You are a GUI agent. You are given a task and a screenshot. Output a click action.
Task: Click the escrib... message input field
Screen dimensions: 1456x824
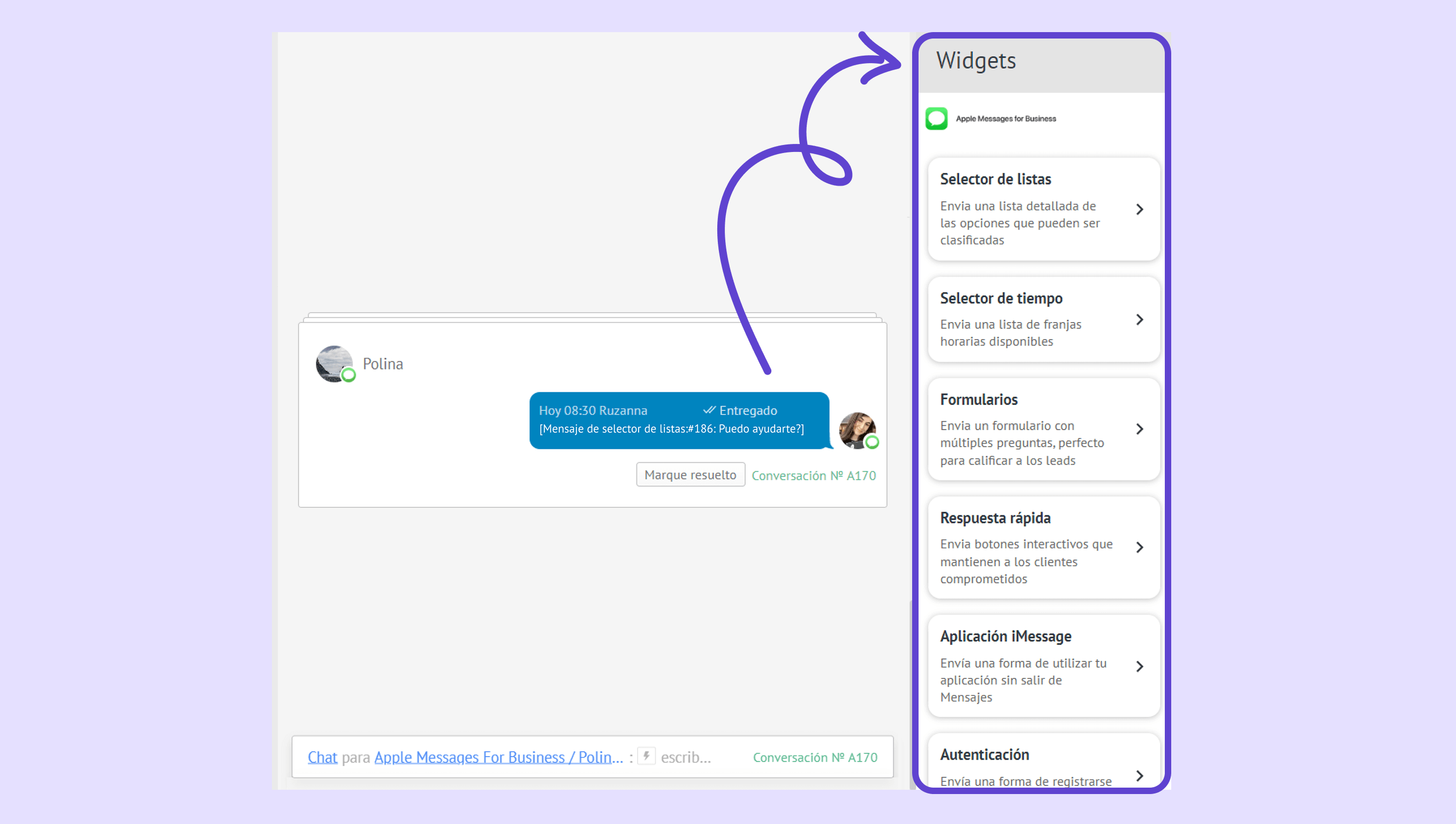(x=686, y=757)
